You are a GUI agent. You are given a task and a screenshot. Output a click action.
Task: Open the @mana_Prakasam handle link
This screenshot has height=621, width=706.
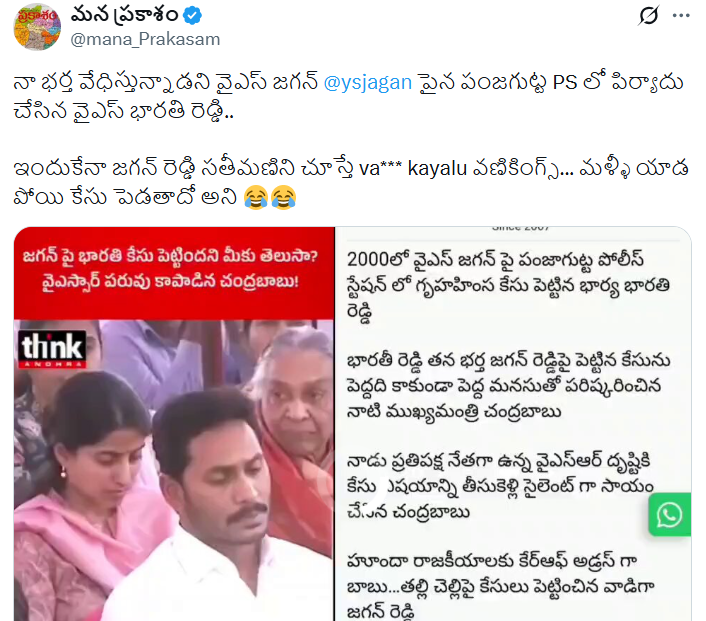(145, 39)
